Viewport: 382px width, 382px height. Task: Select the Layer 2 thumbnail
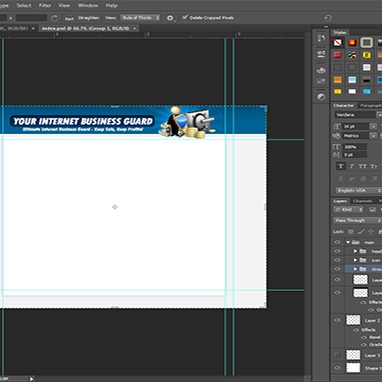tap(353, 320)
